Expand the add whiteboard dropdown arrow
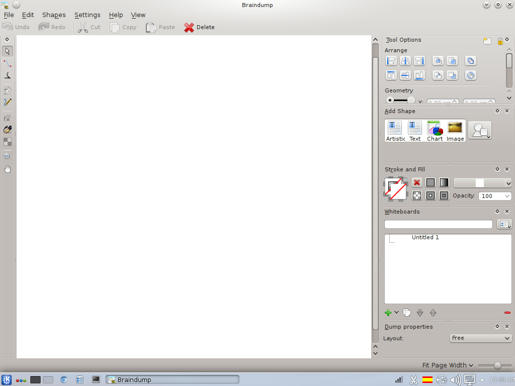The height and width of the screenshot is (386, 515). (396, 313)
